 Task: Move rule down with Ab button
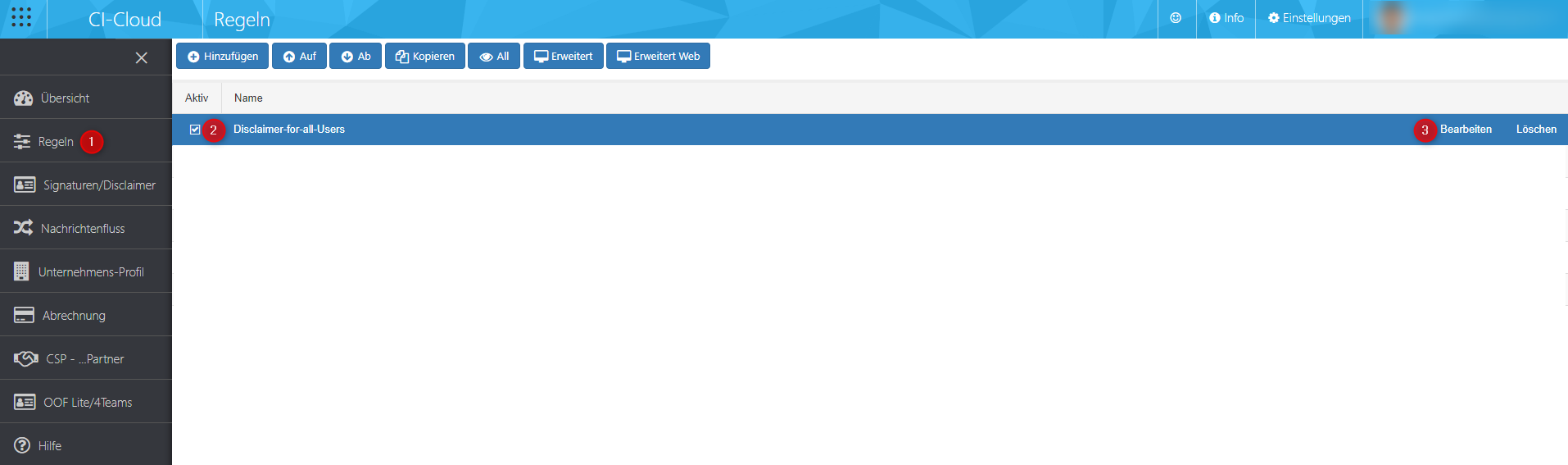point(356,57)
